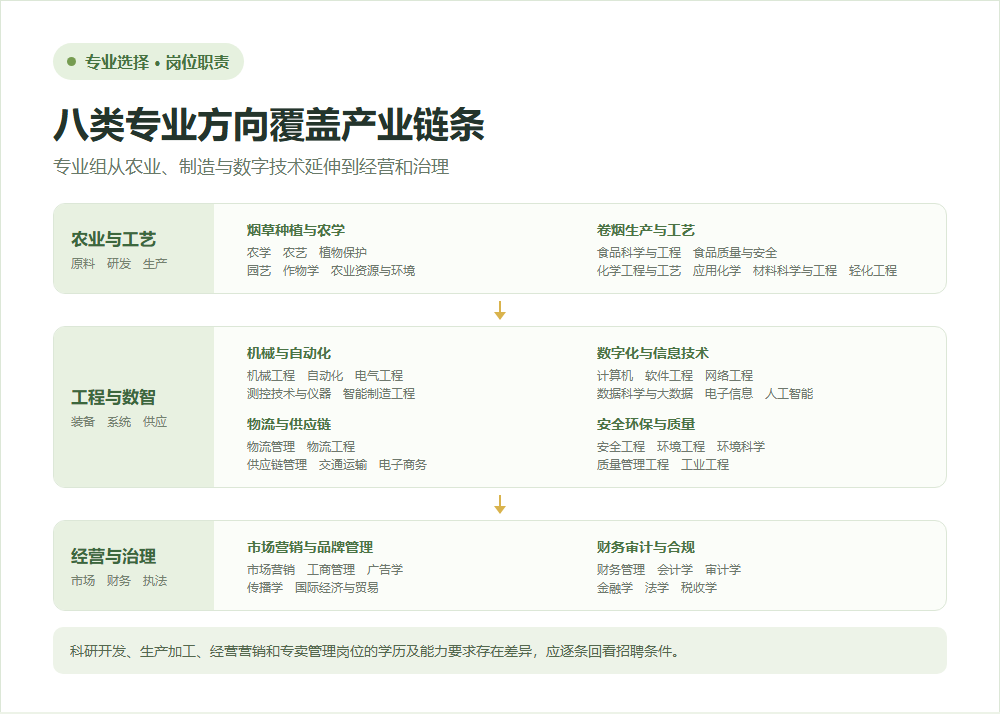Select the 数字化与信息技术 group heading
1000x714 pixels.
(653, 353)
